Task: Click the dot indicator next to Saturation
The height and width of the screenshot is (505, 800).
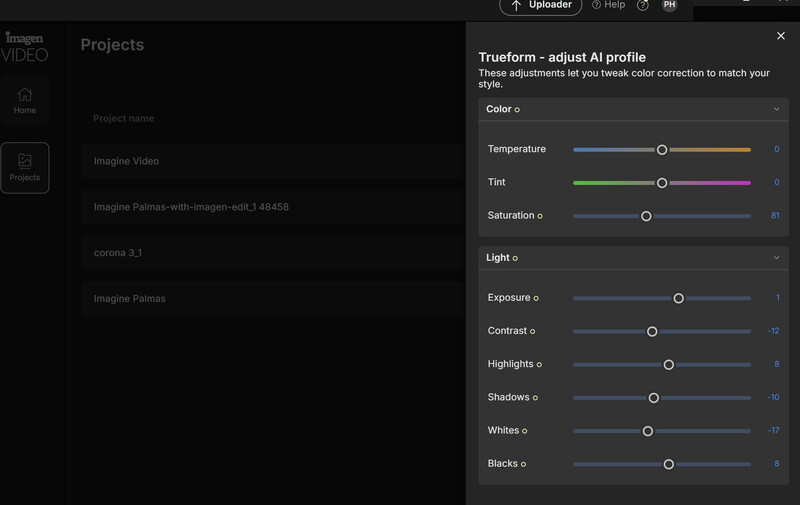Action: click(x=540, y=216)
